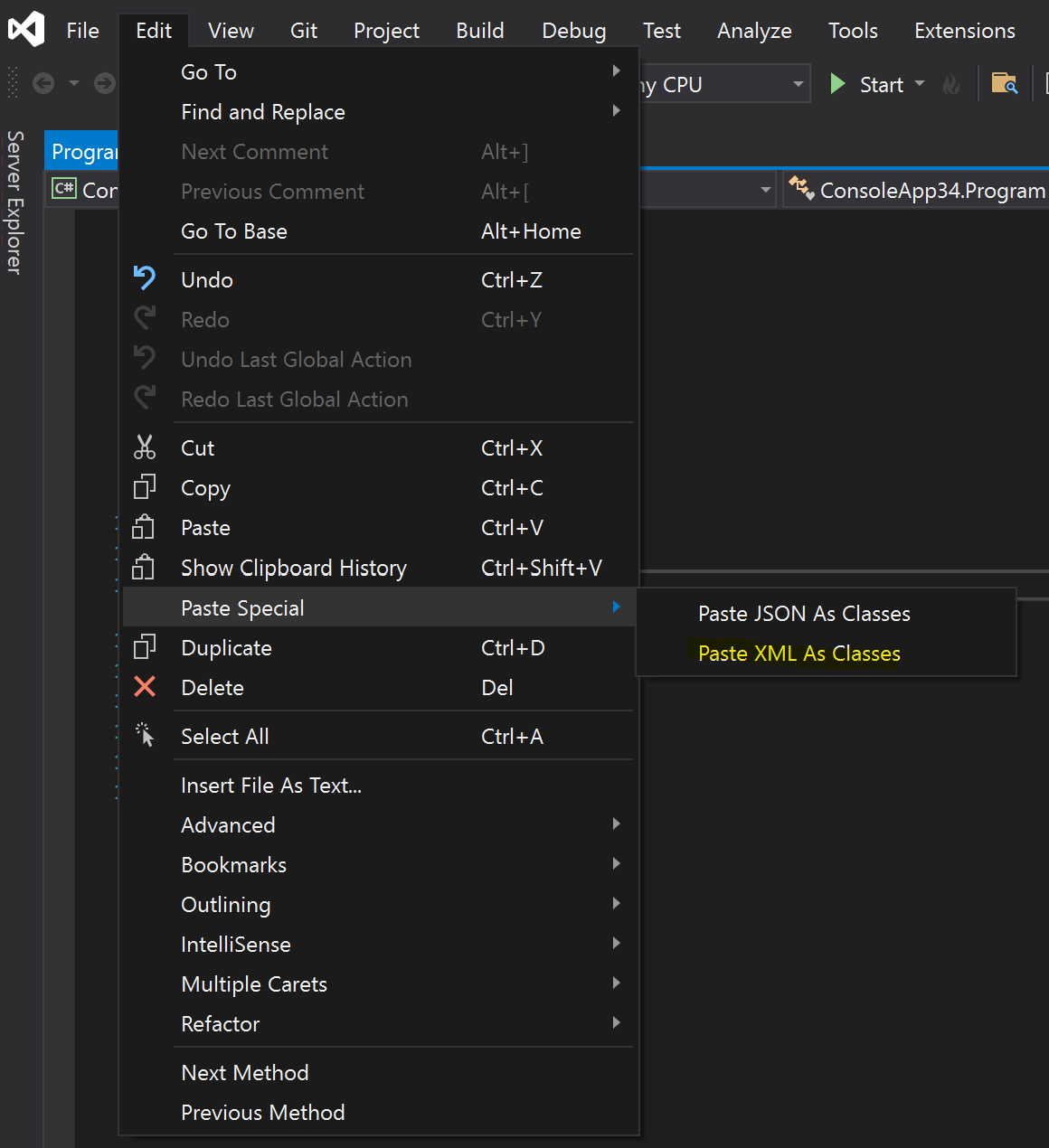Choose Insert File As Text
1049x1148 pixels.
click(x=378, y=785)
